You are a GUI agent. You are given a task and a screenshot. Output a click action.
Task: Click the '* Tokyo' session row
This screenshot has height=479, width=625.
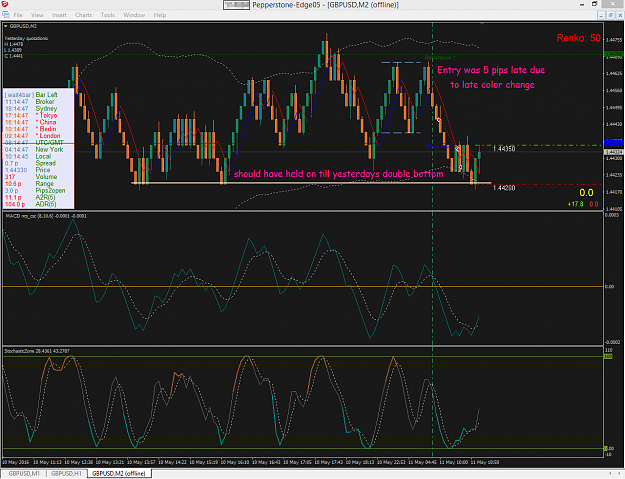pos(31,115)
